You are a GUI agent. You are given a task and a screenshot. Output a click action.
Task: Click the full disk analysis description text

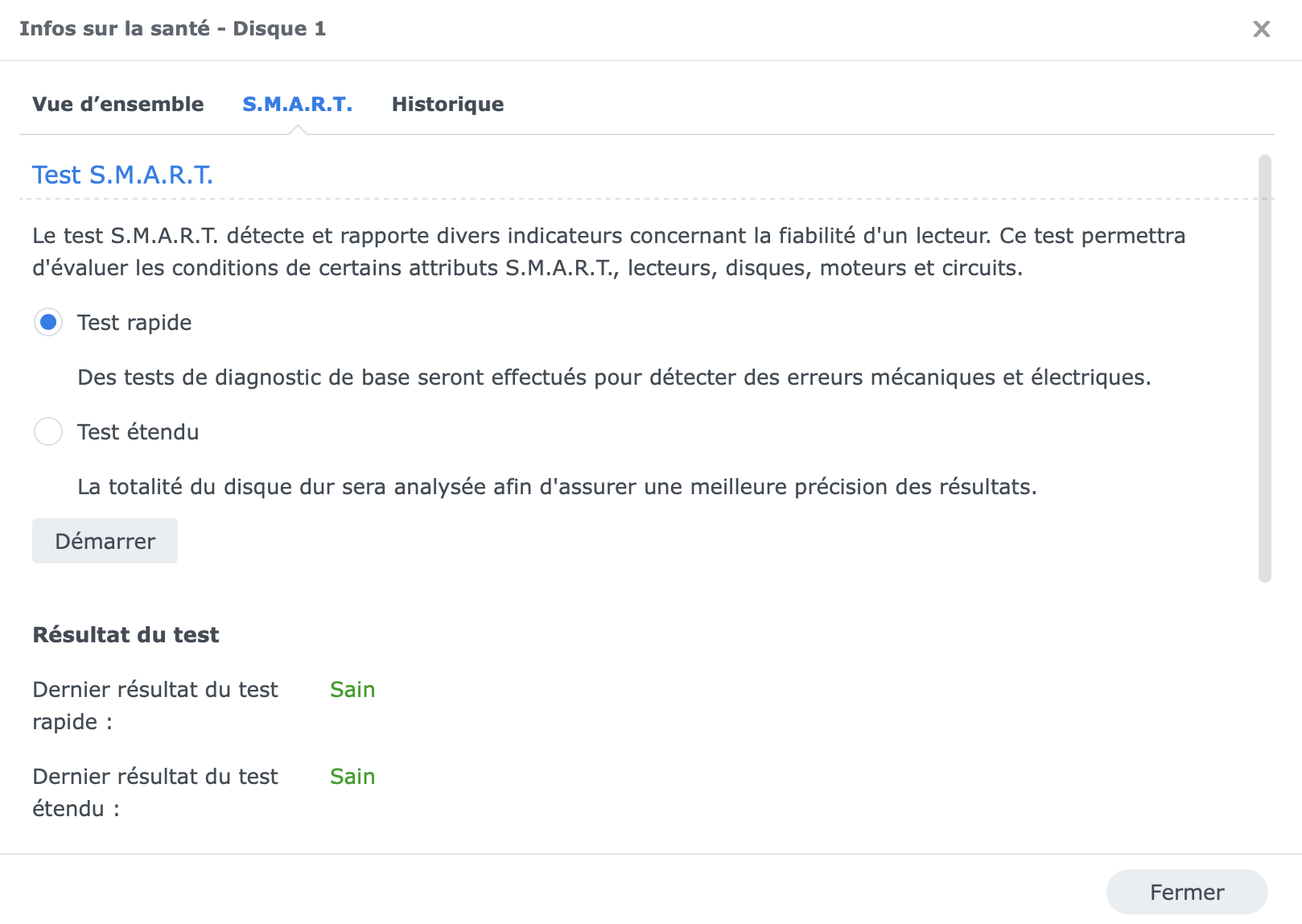tap(557, 487)
